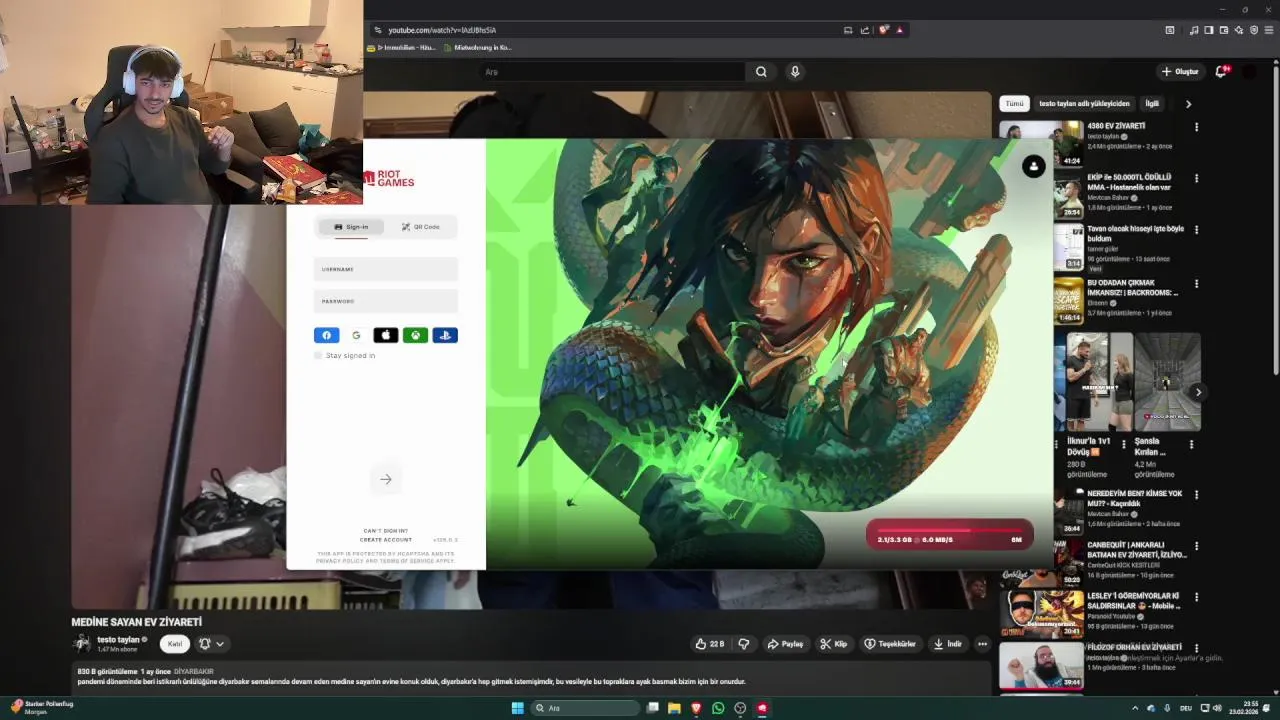Open File Explorer from taskbar
Screen dimensions: 1280x720
click(674, 708)
